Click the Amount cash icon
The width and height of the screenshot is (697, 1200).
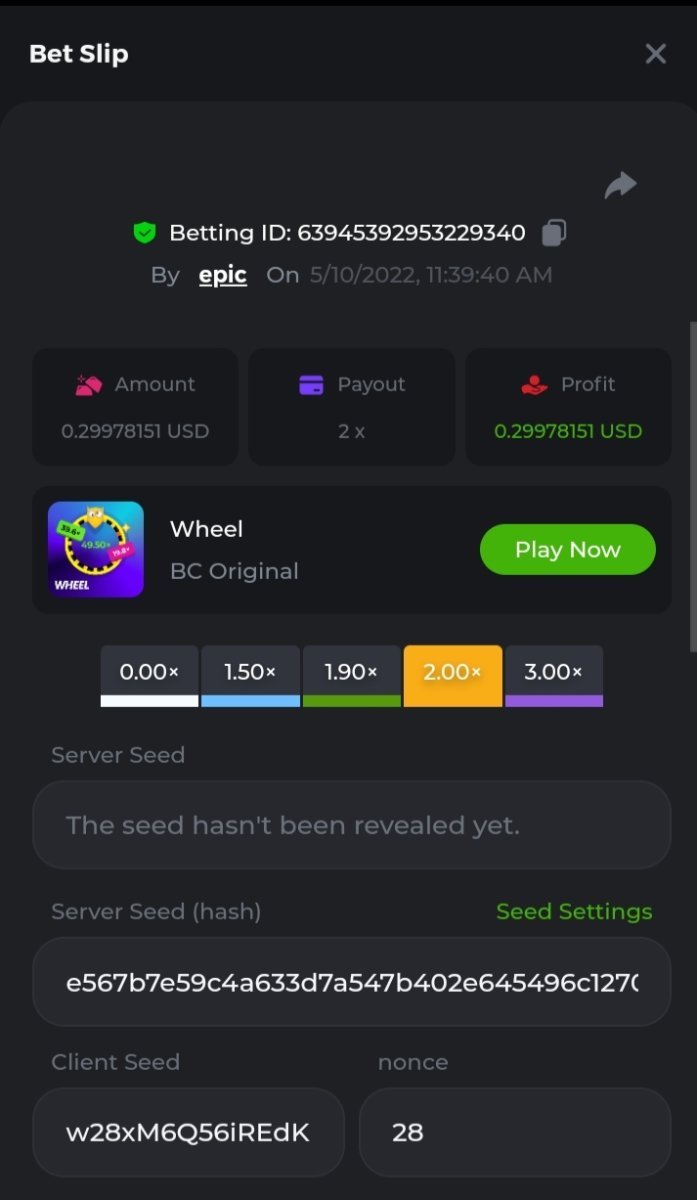[x=89, y=385]
